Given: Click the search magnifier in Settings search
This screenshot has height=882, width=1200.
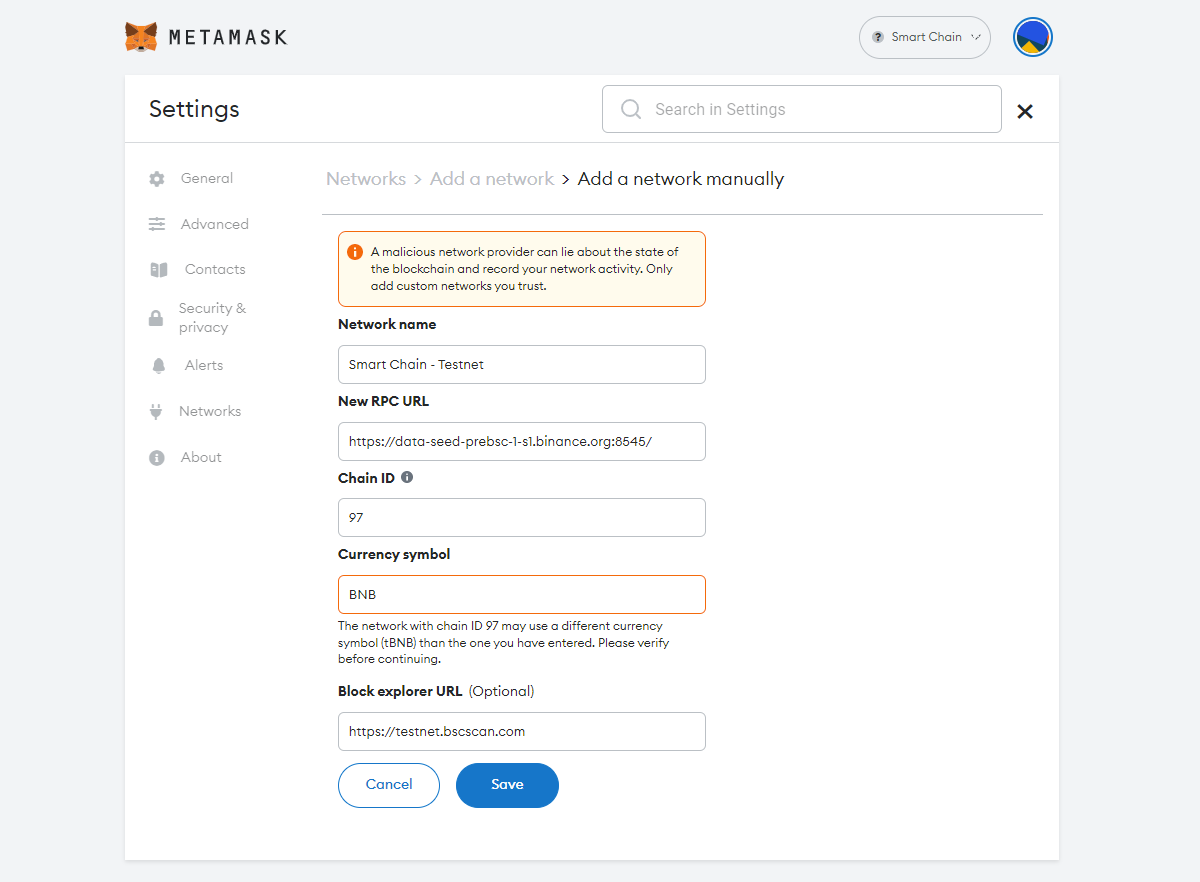Looking at the screenshot, I should point(630,108).
